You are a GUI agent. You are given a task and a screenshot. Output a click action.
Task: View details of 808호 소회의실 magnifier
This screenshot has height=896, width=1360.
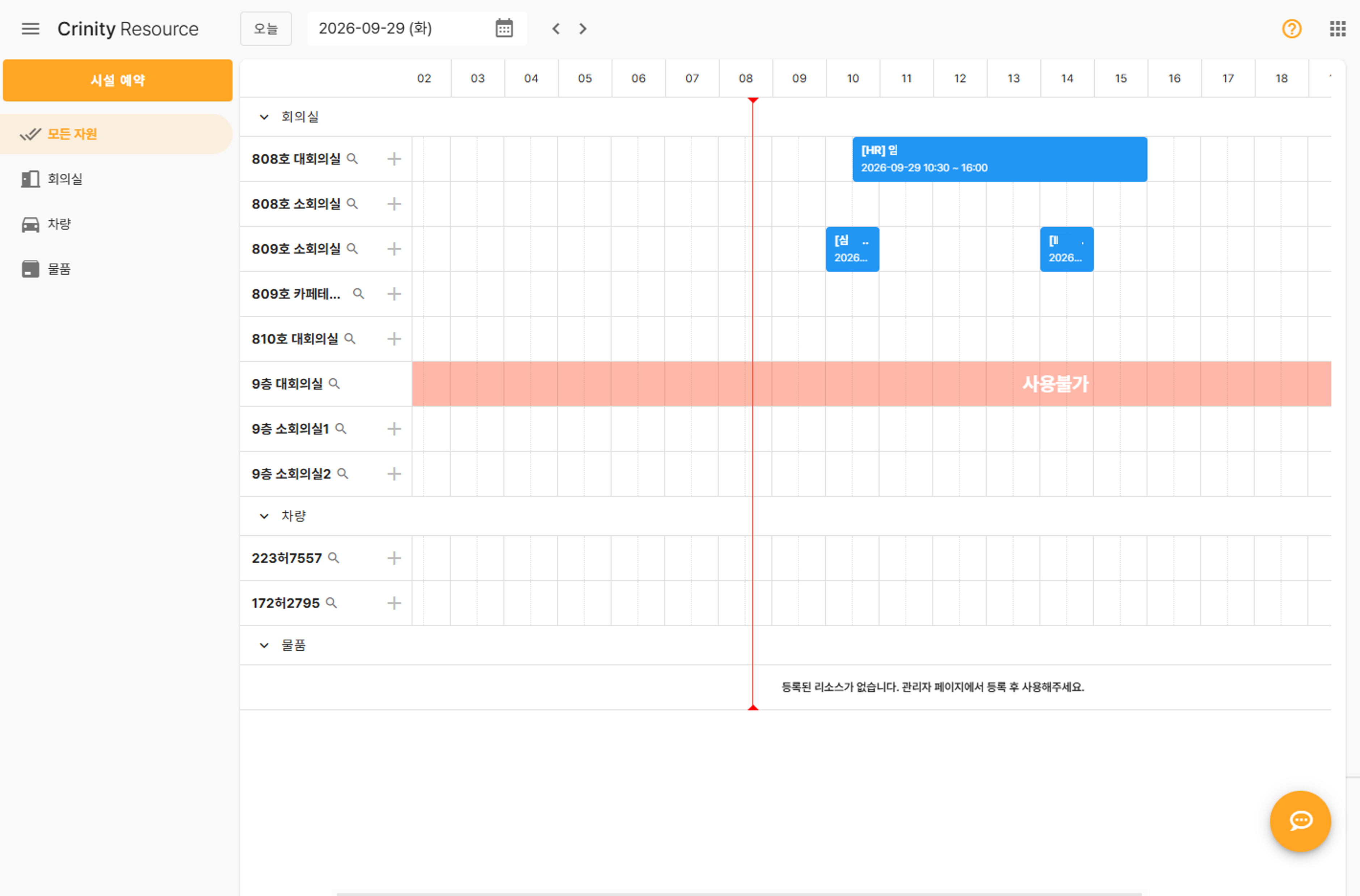pyautogui.click(x=353, y=204)
